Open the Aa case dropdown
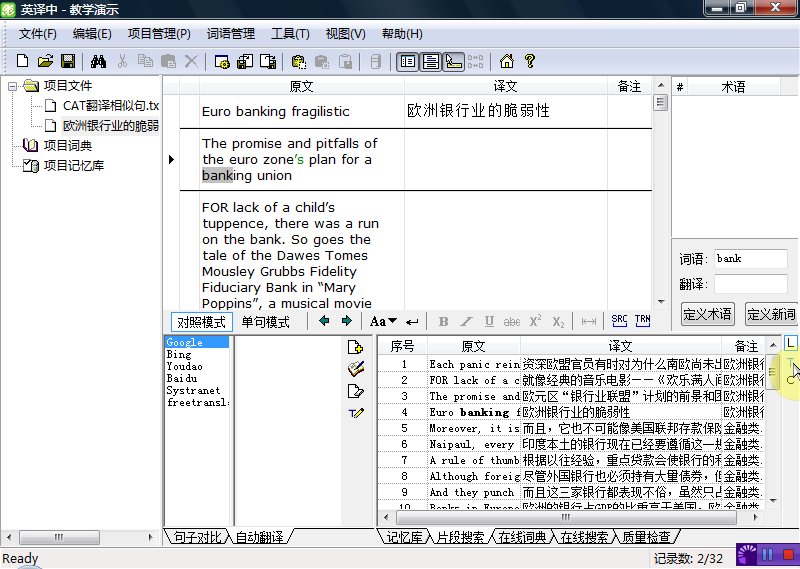Viewport: 800px width, 569px height. 383,321
